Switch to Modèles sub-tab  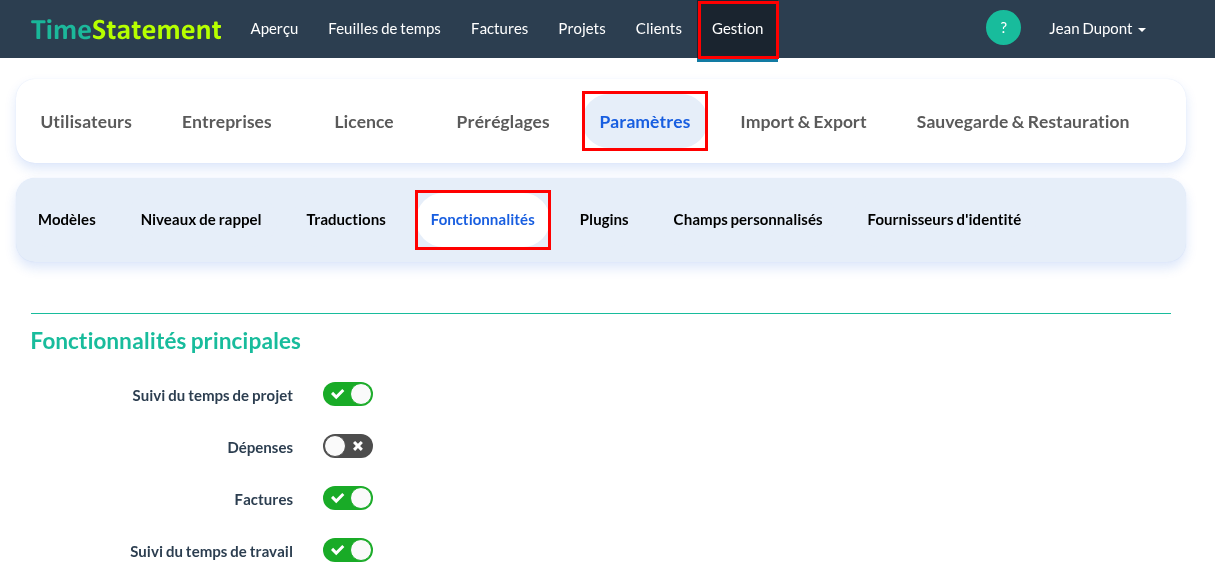tap(67, 220)
